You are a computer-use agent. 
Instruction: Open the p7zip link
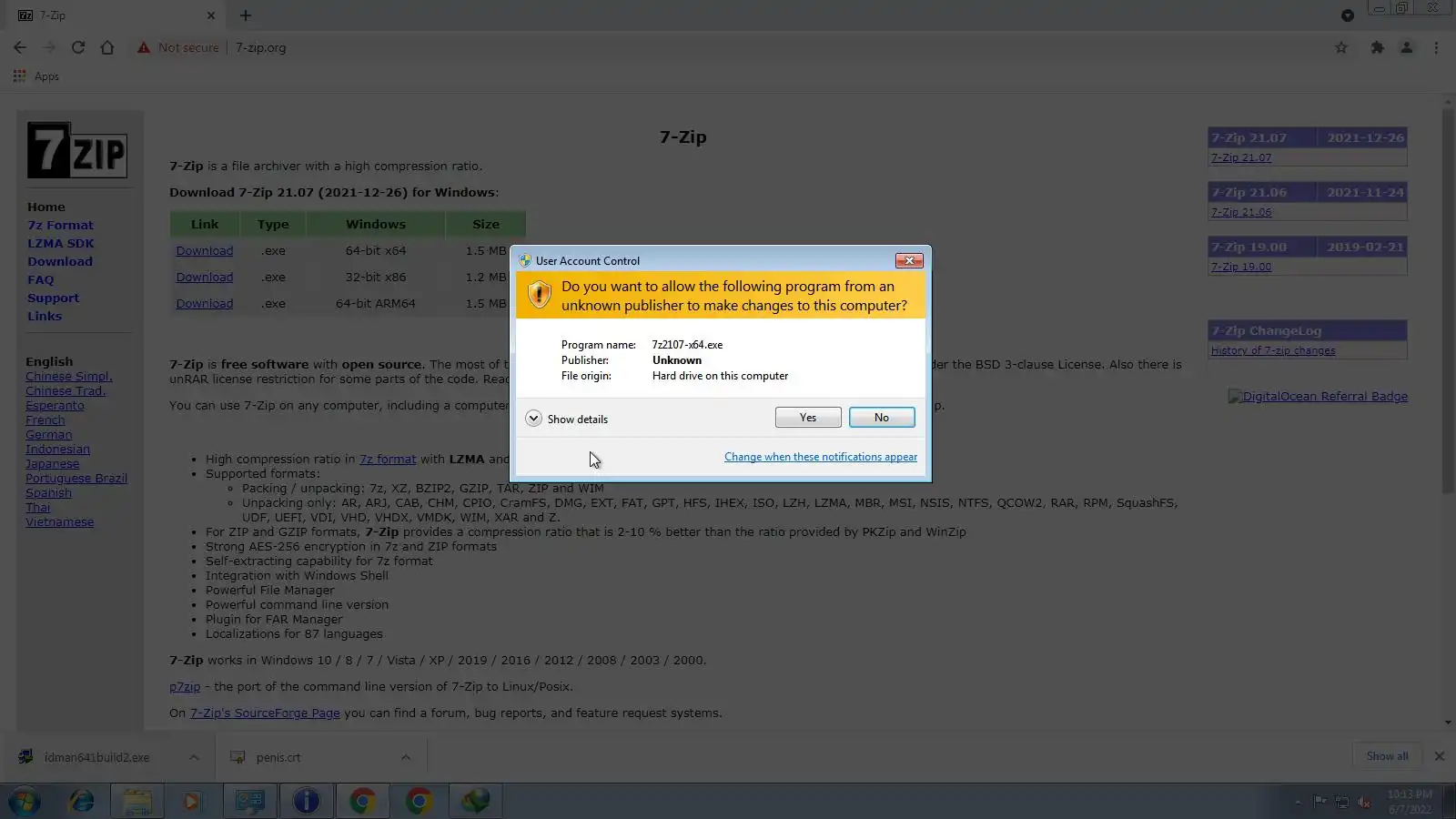pyautogui.click(x=185, y=687)
